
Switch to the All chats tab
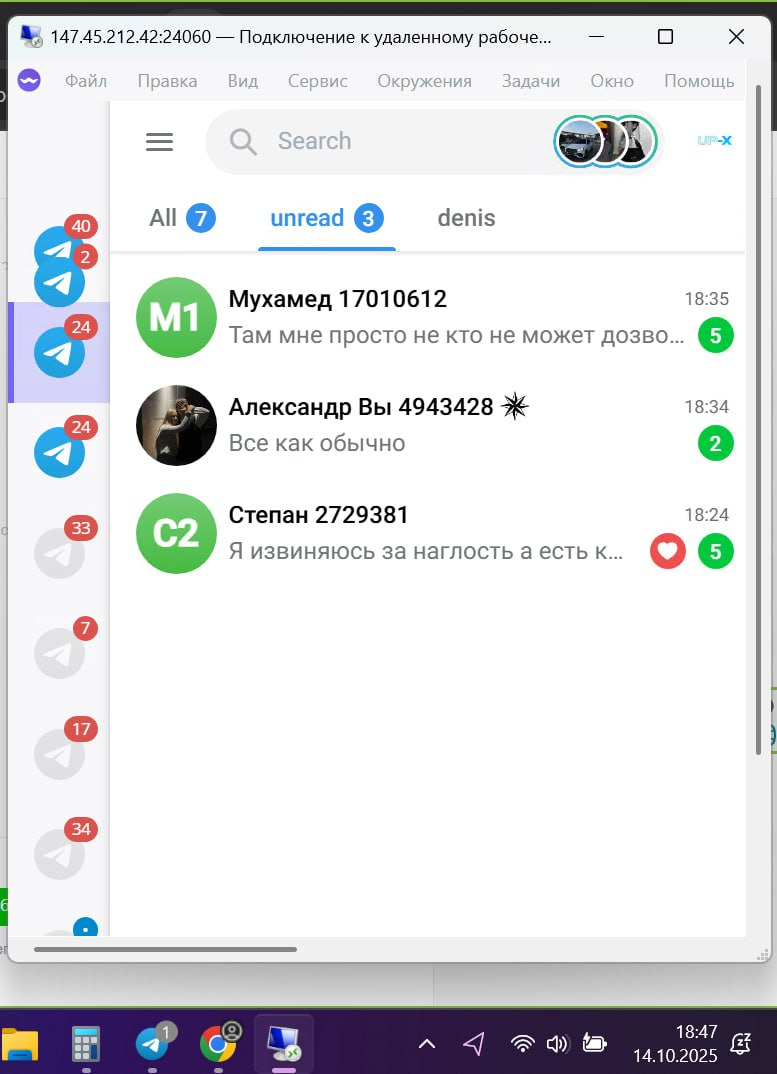[182, 218]
